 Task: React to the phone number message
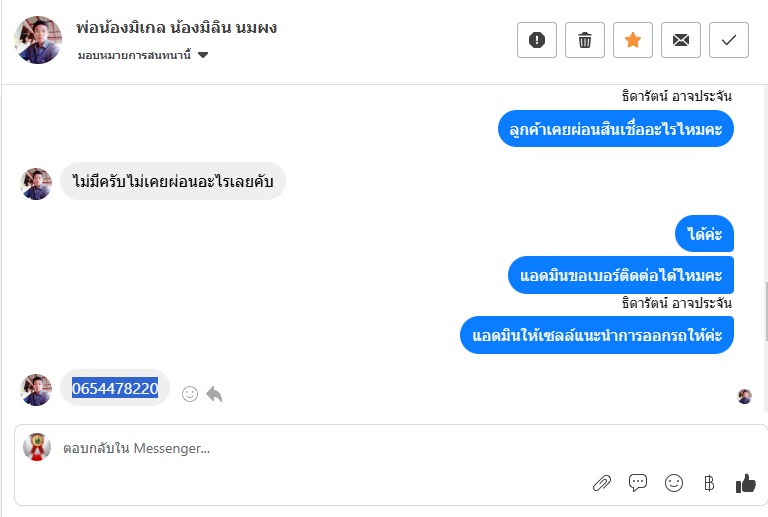point(190,394)
